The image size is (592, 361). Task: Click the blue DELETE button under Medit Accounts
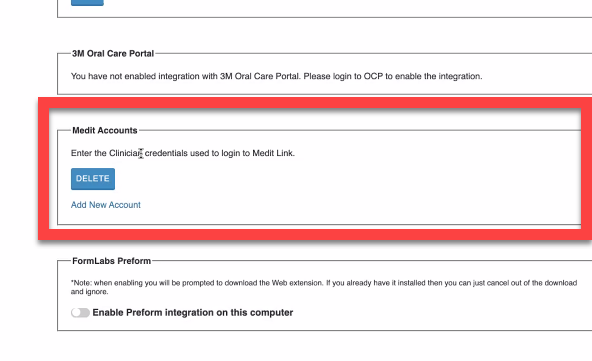[93, 179]
